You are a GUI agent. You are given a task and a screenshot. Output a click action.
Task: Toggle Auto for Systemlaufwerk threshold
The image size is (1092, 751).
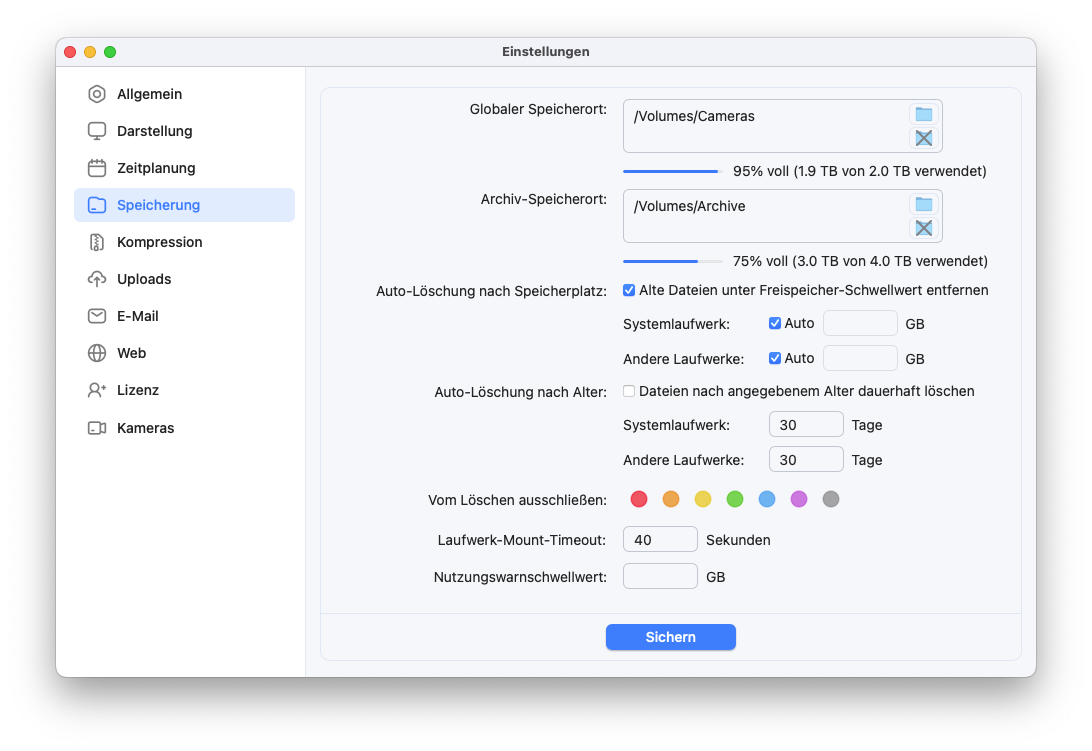tap(775, 323)
